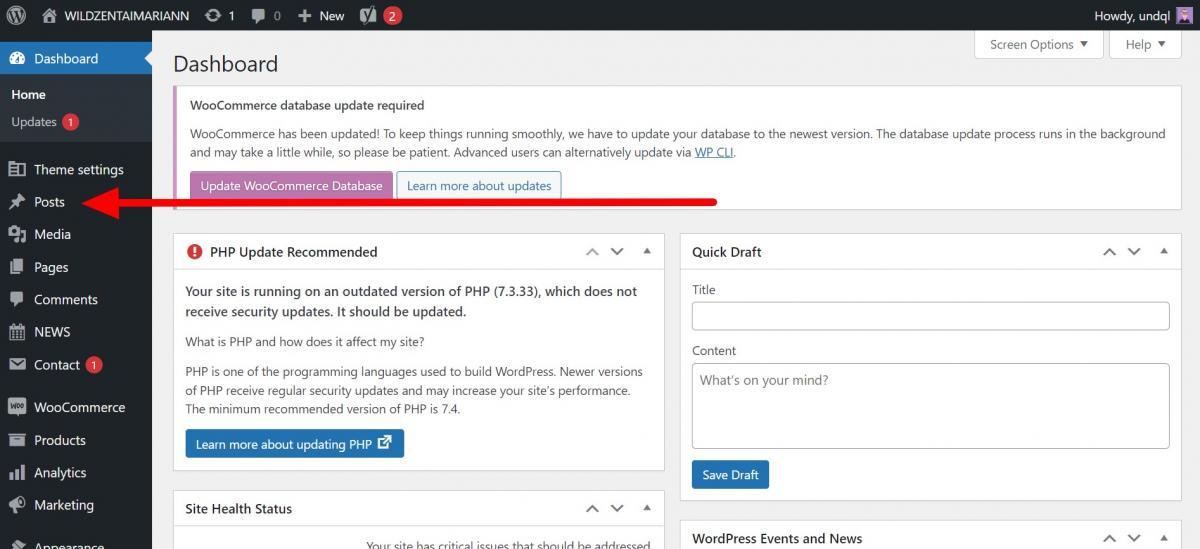
Task: Open the Marketing section
Action: pos(63,505)
